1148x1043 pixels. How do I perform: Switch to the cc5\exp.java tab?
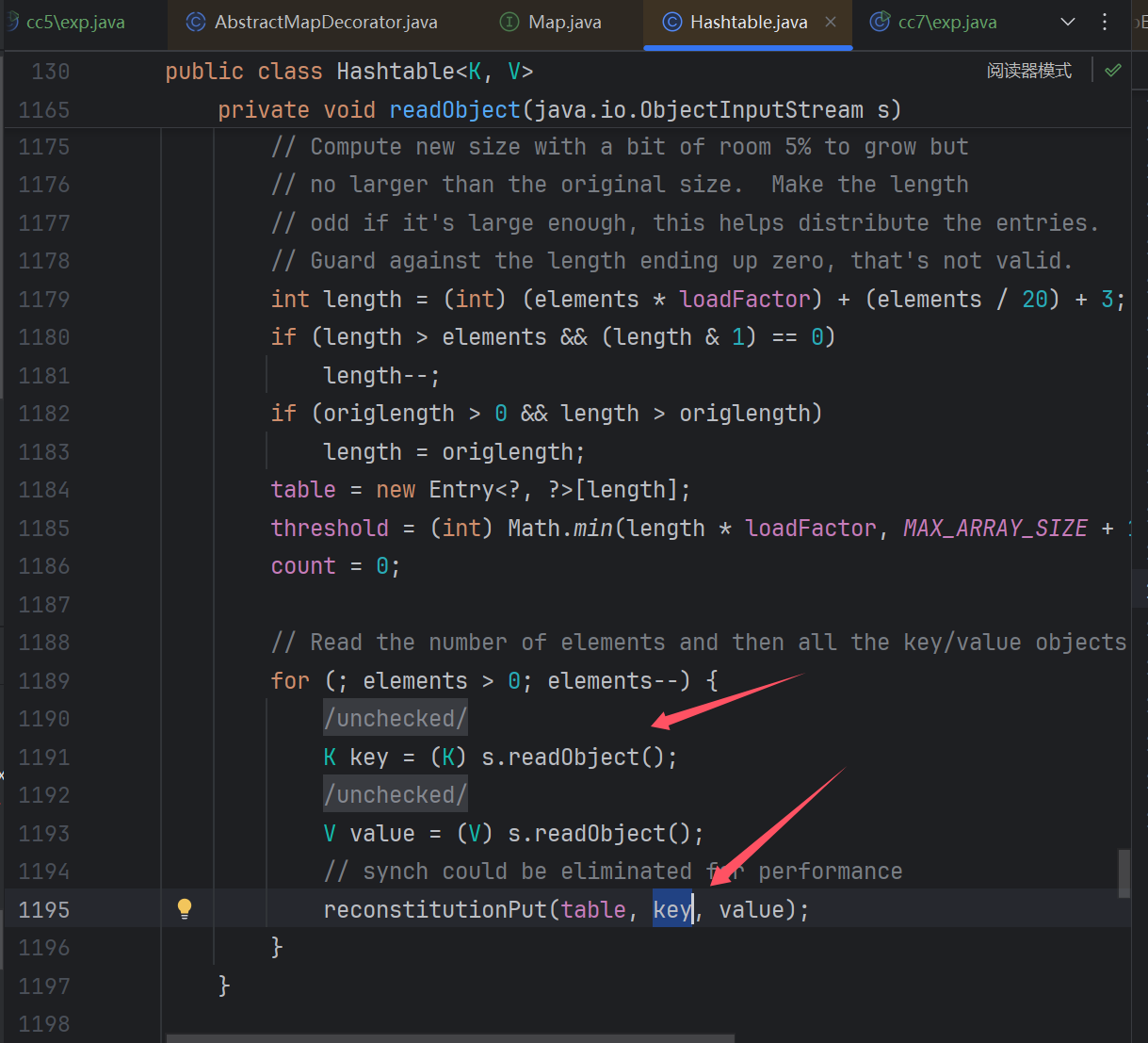[75, 22]
